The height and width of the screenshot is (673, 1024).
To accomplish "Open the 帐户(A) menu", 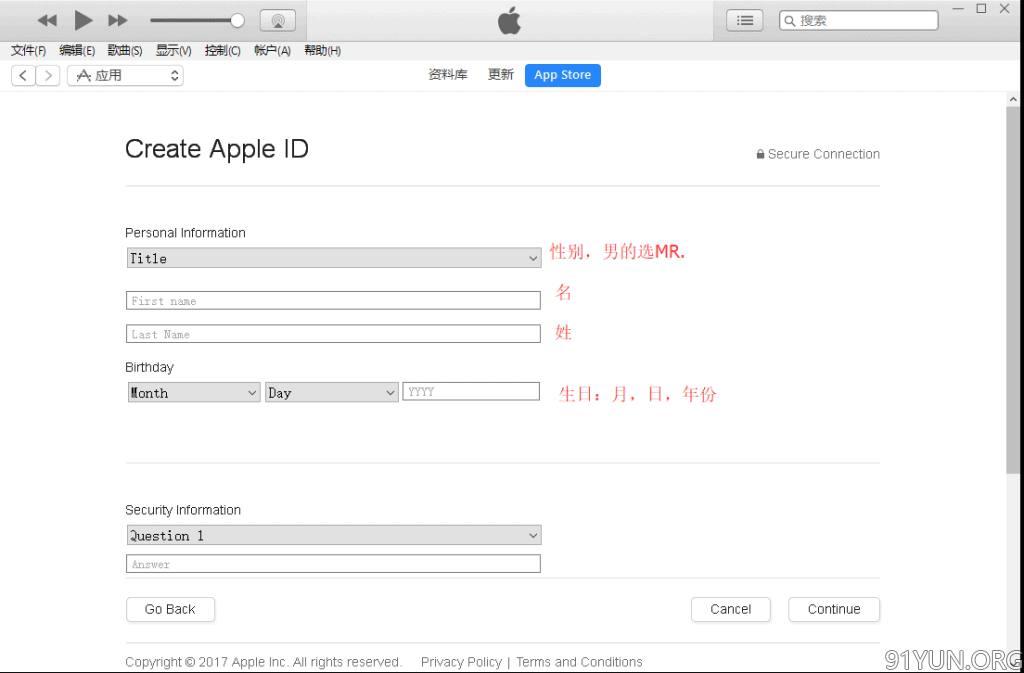I will pos(272,51).
